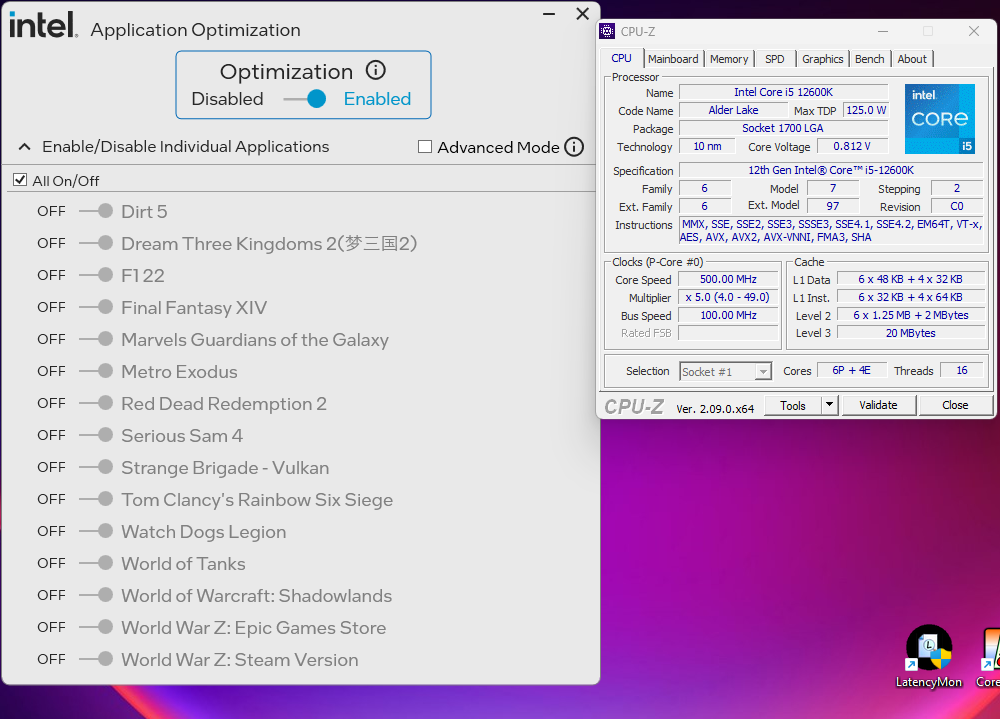Screen dimensions: 1000x719
Task: Toggle World War Z: Epic Games Store switch
Action: (x=96, y=627)
